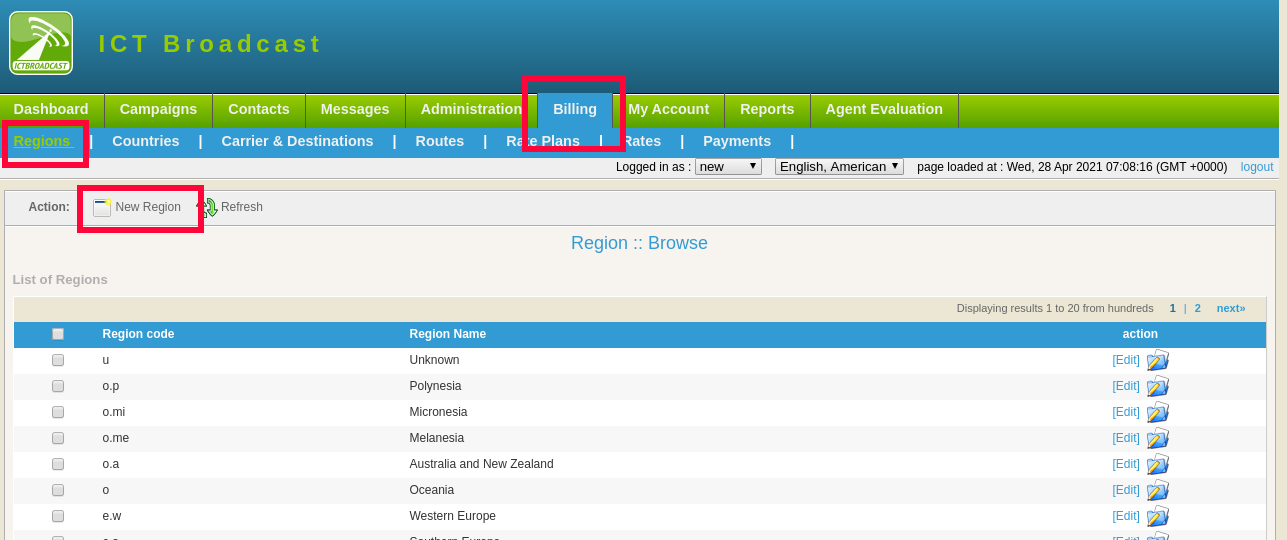Click the edit icon for Micronesia row
Viewport: 1287px width, 540px height.
[1158, 412]
